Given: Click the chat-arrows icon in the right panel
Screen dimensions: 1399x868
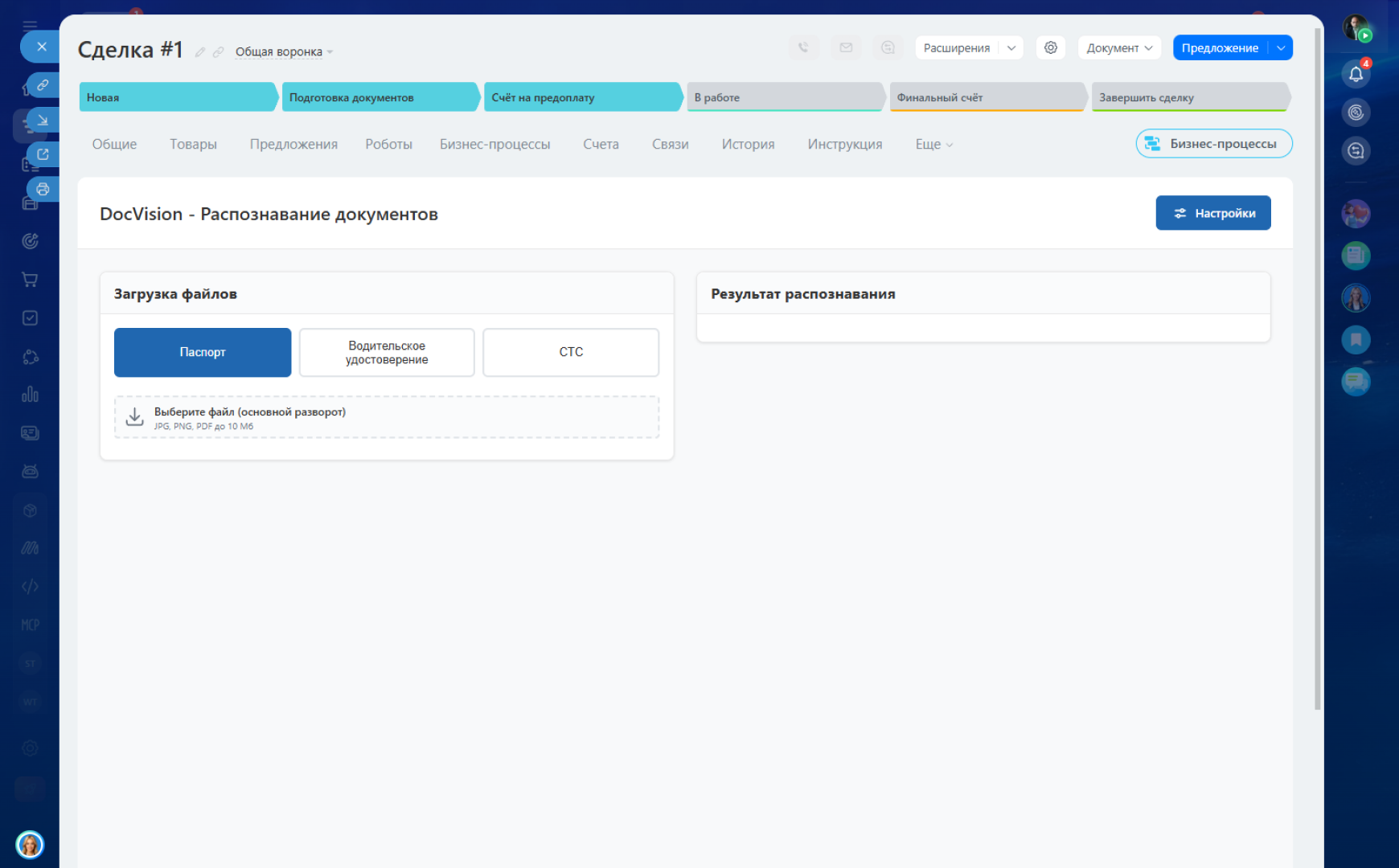Looking at the screenshot, I should pos(1356,151).
